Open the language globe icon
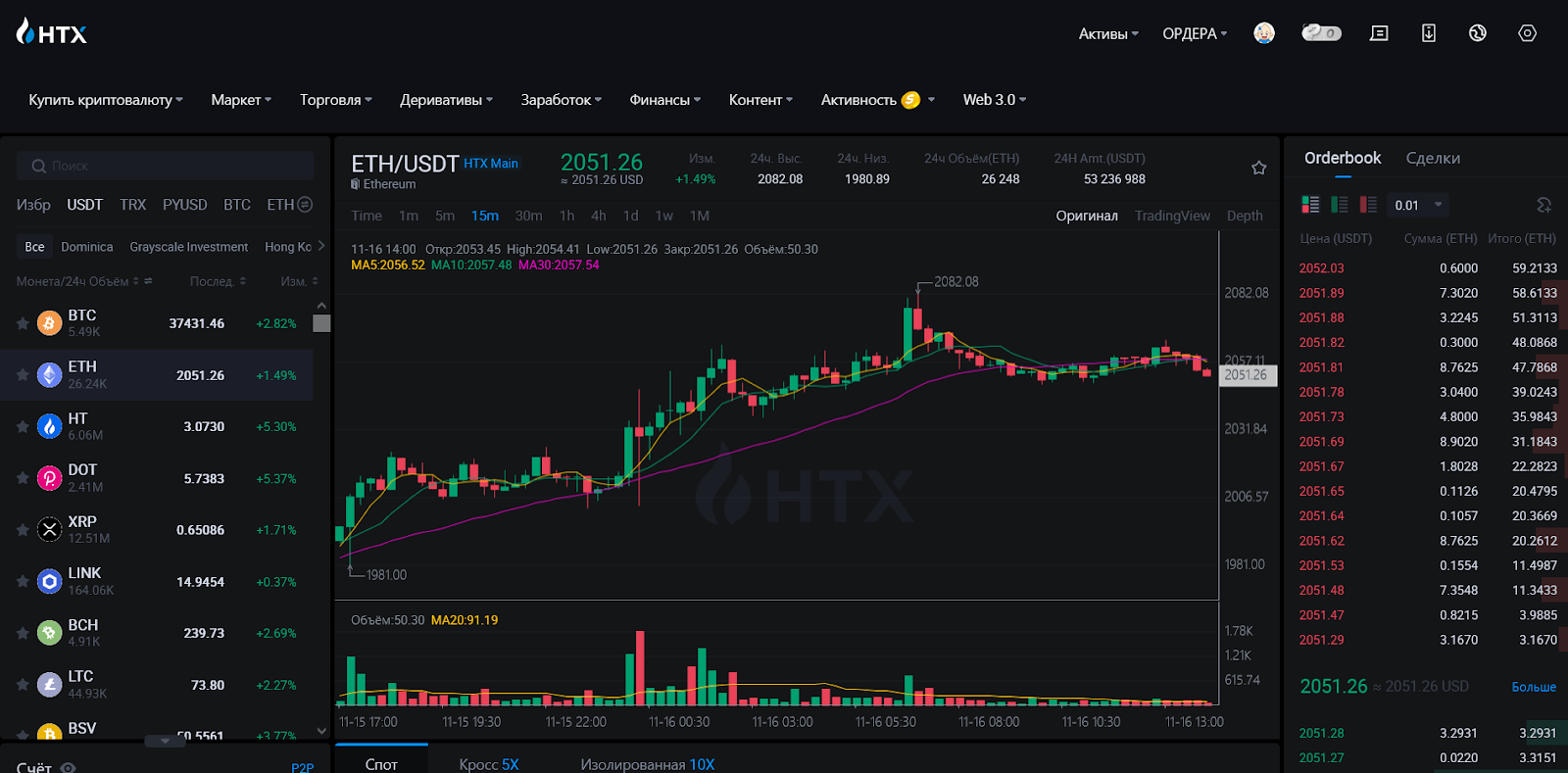Viewport: 1568px width, 773px height. (1478, 33)
